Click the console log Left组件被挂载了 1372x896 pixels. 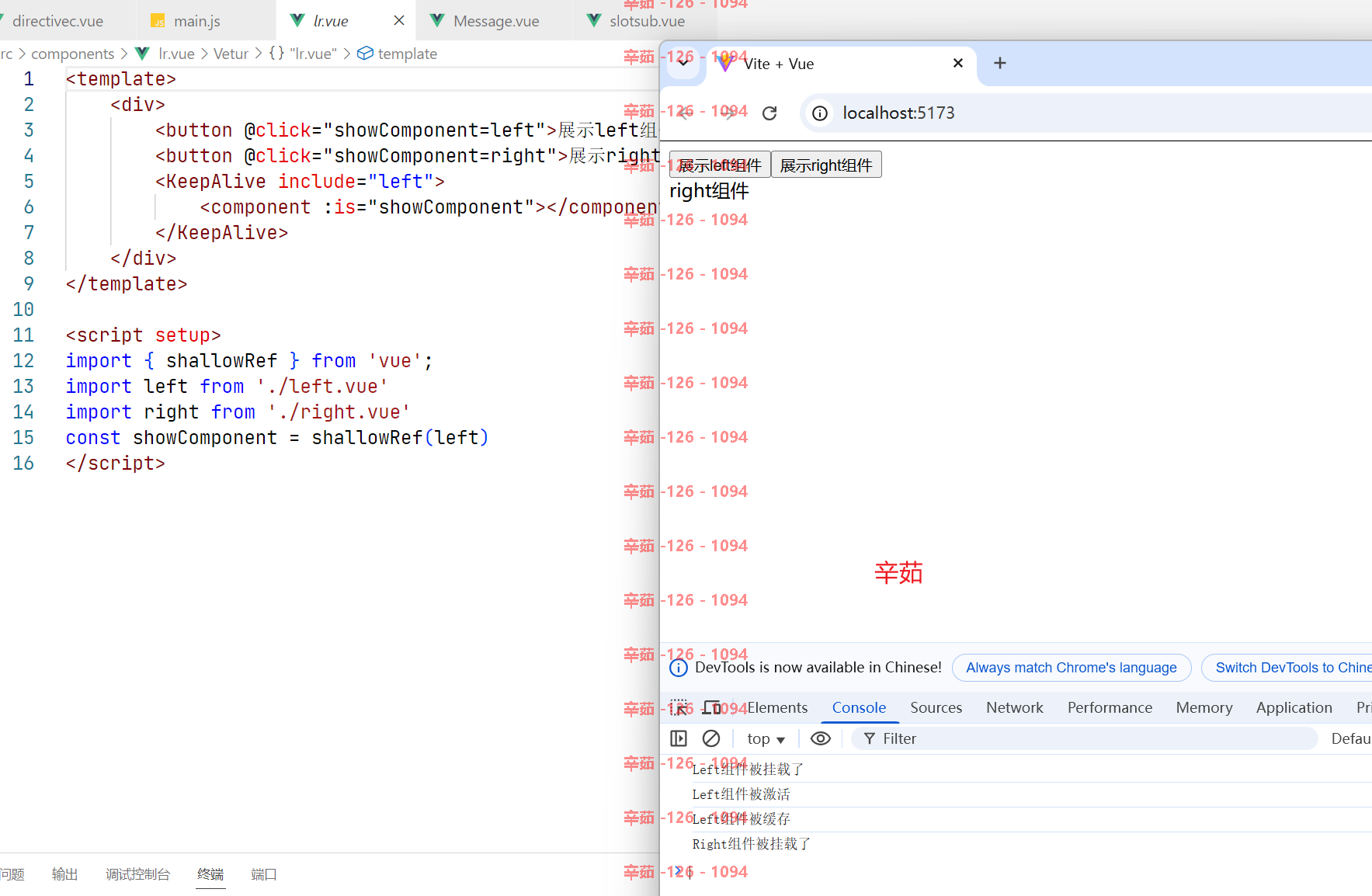[748, 769]
